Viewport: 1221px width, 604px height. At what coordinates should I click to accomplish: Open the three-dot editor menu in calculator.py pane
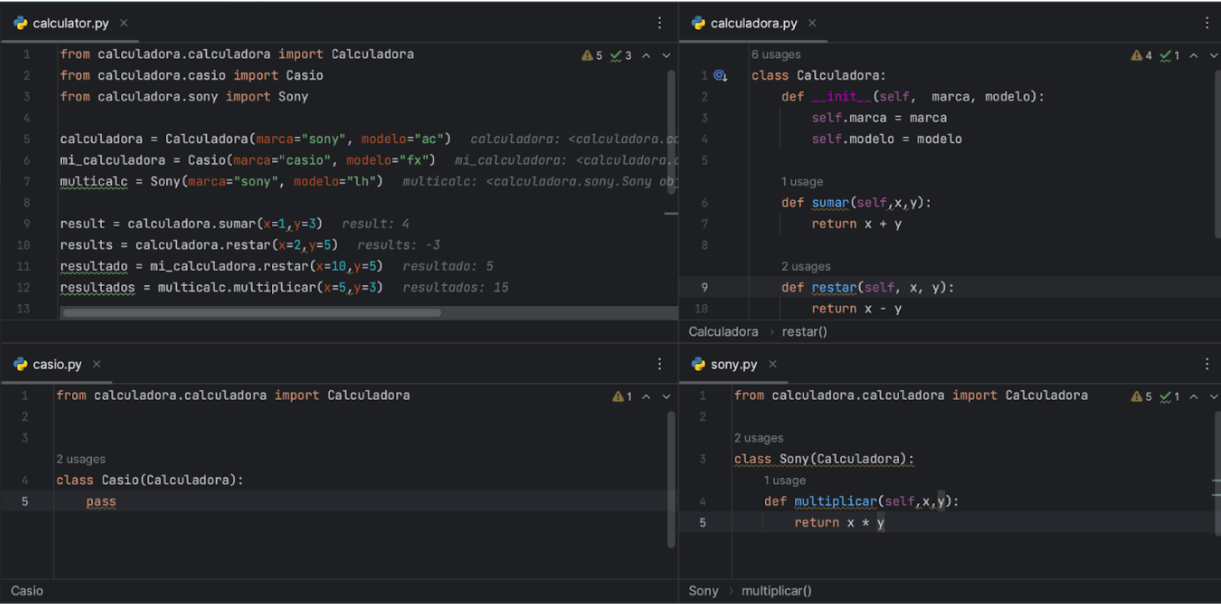point(659,22)
